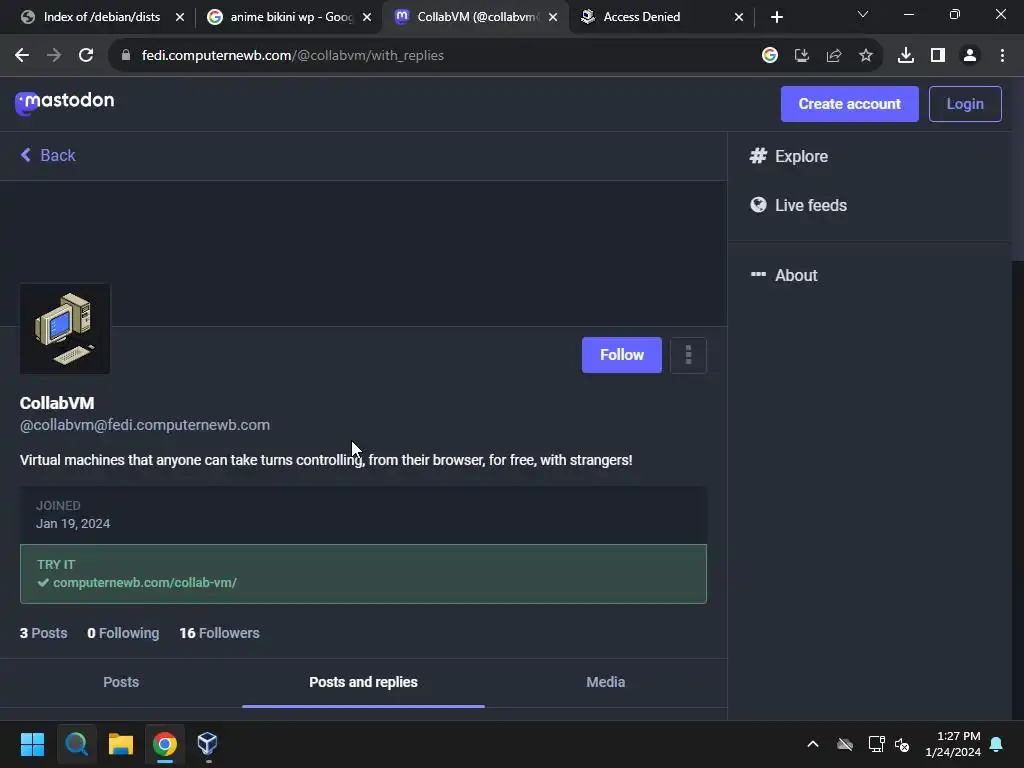
Task: Click the Back link
Action: 48,155
